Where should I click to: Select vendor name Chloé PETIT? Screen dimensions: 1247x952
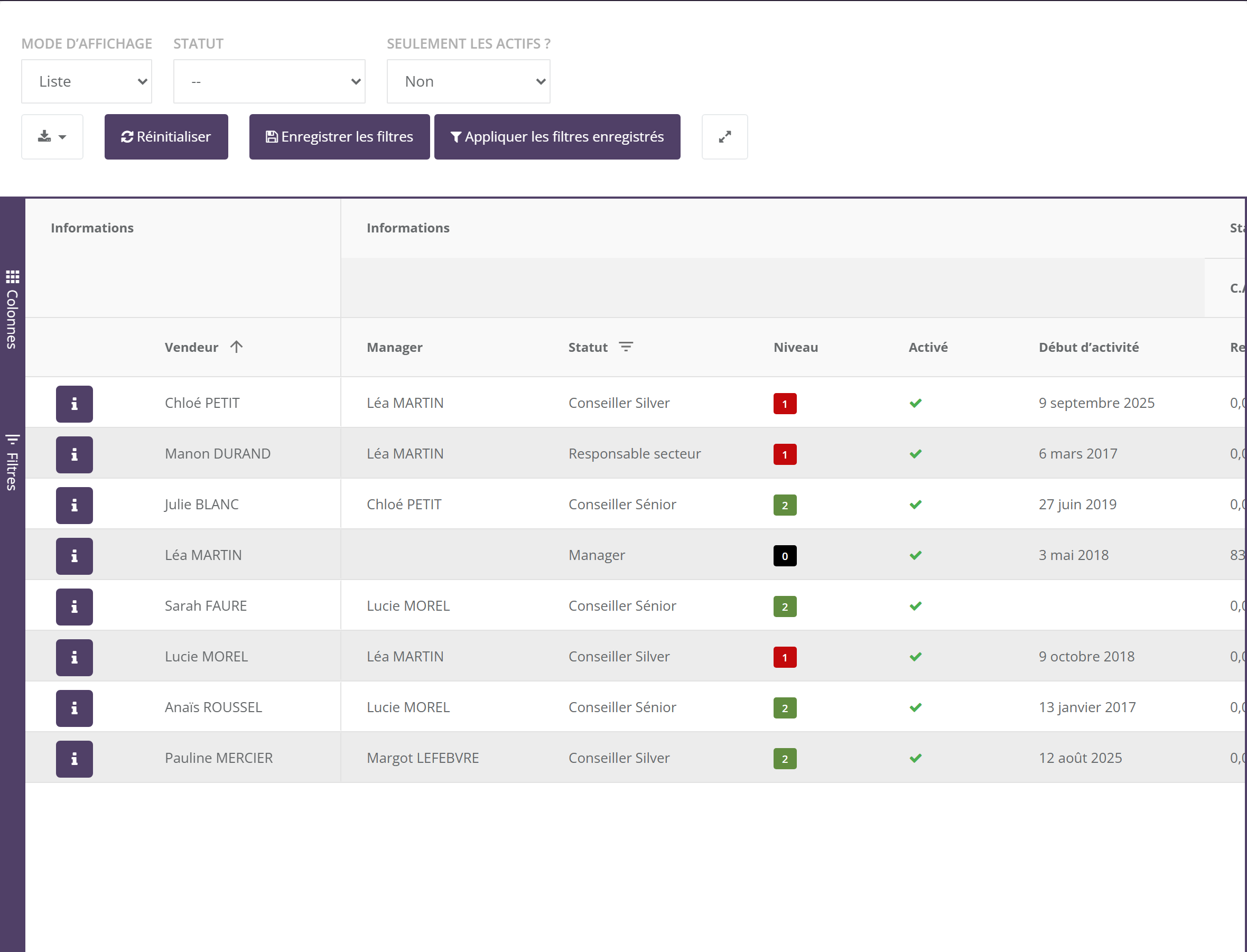click(202, 403)
